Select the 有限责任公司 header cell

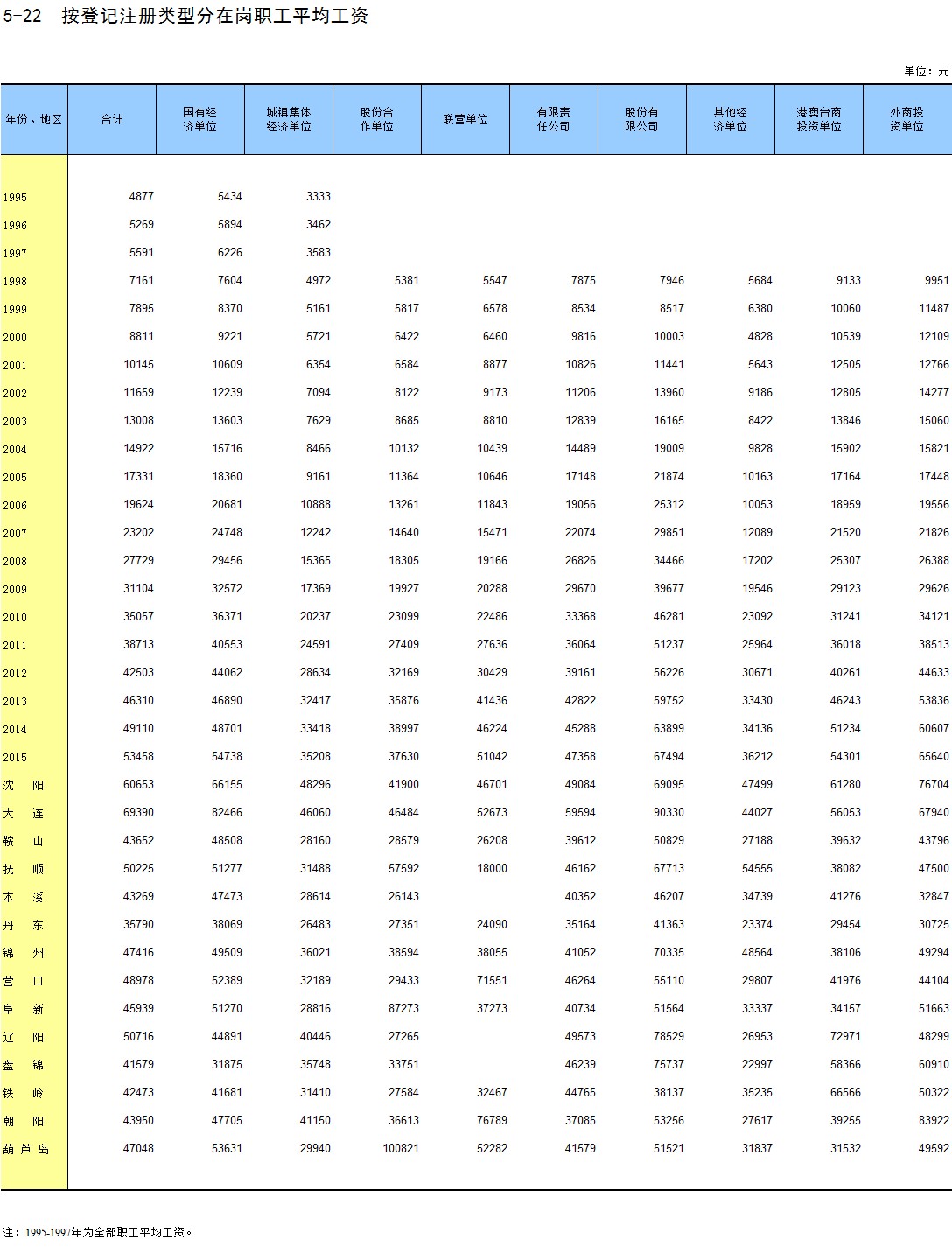click(554, 120)
